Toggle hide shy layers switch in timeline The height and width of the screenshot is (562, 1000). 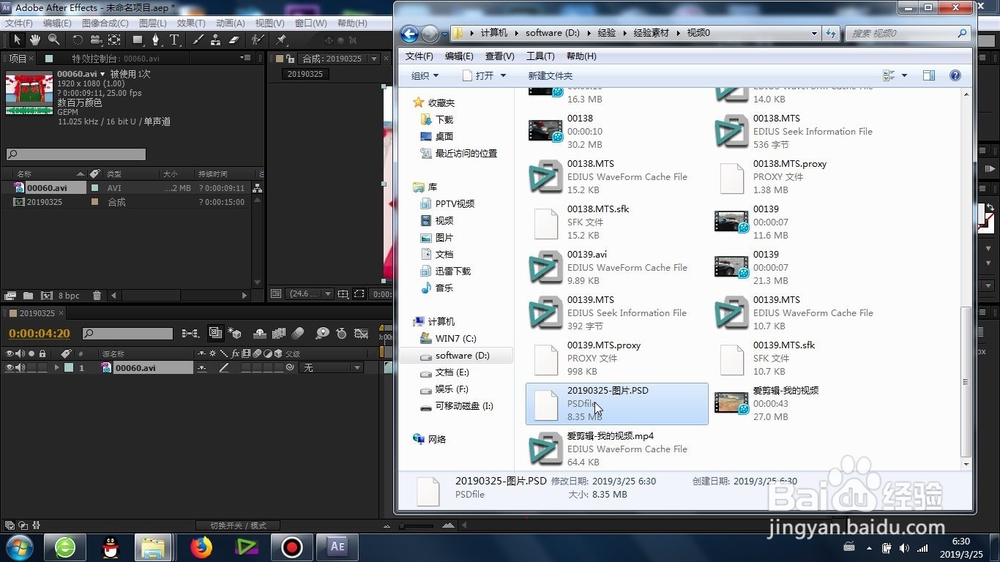click(x=260, y=333)
